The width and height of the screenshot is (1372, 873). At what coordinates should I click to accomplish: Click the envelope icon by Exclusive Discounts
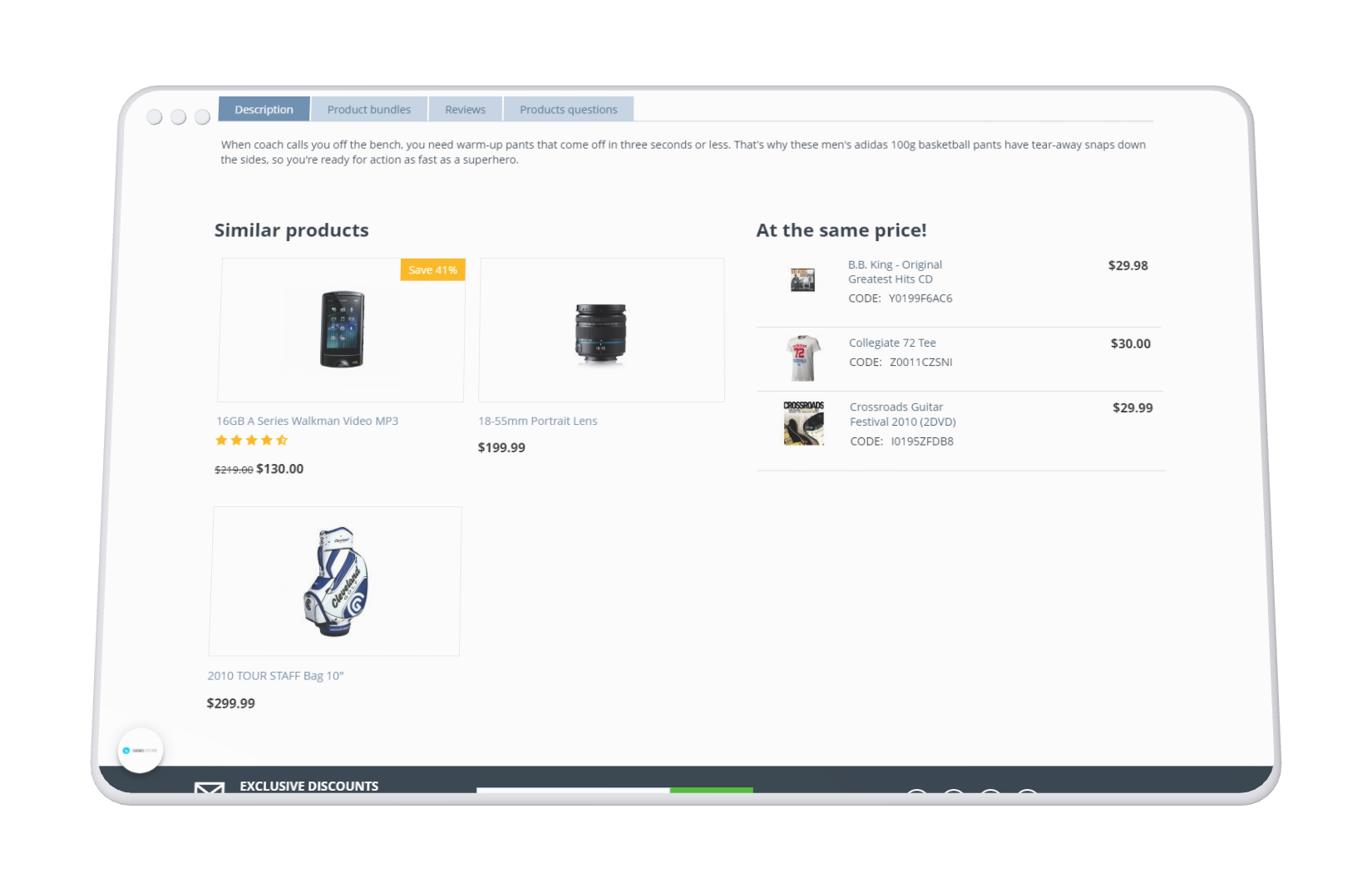click(210, 788)
